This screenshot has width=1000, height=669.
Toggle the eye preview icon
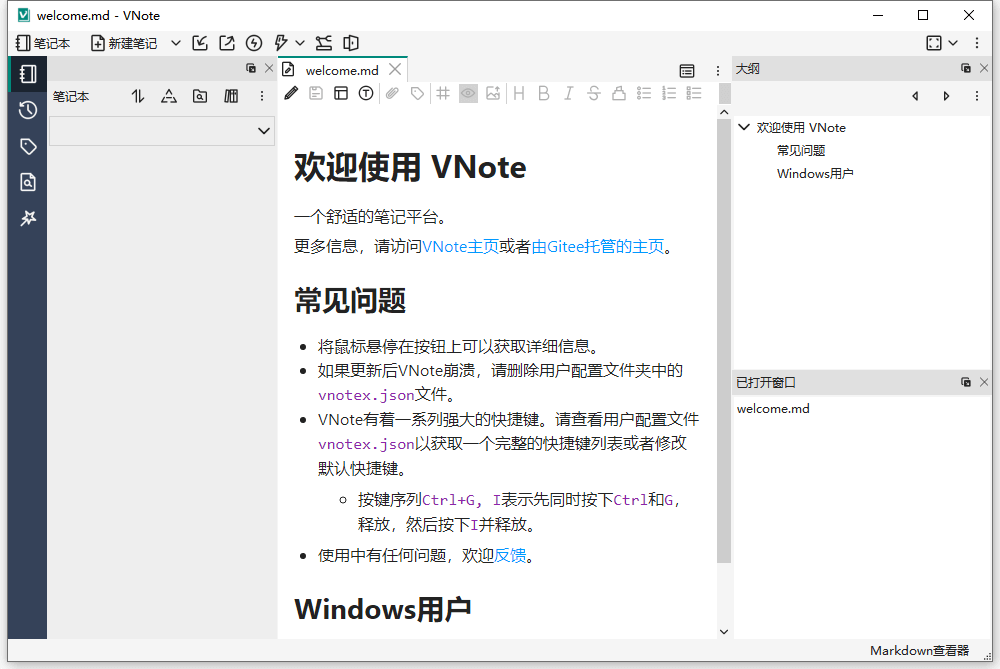(468, 94)
